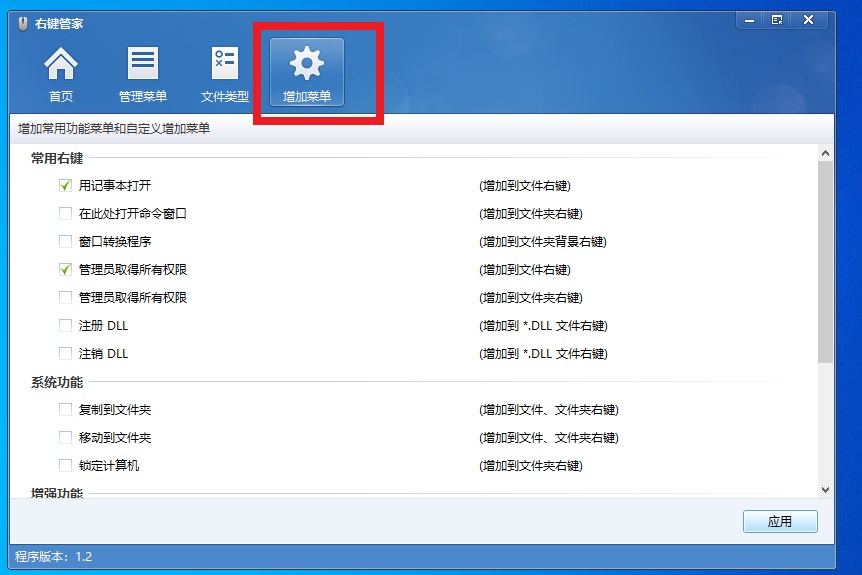Check the 注销 DLL checkbox
Image resolution: width=862 pixels, height=575 pixels.
tap(66, 354)
